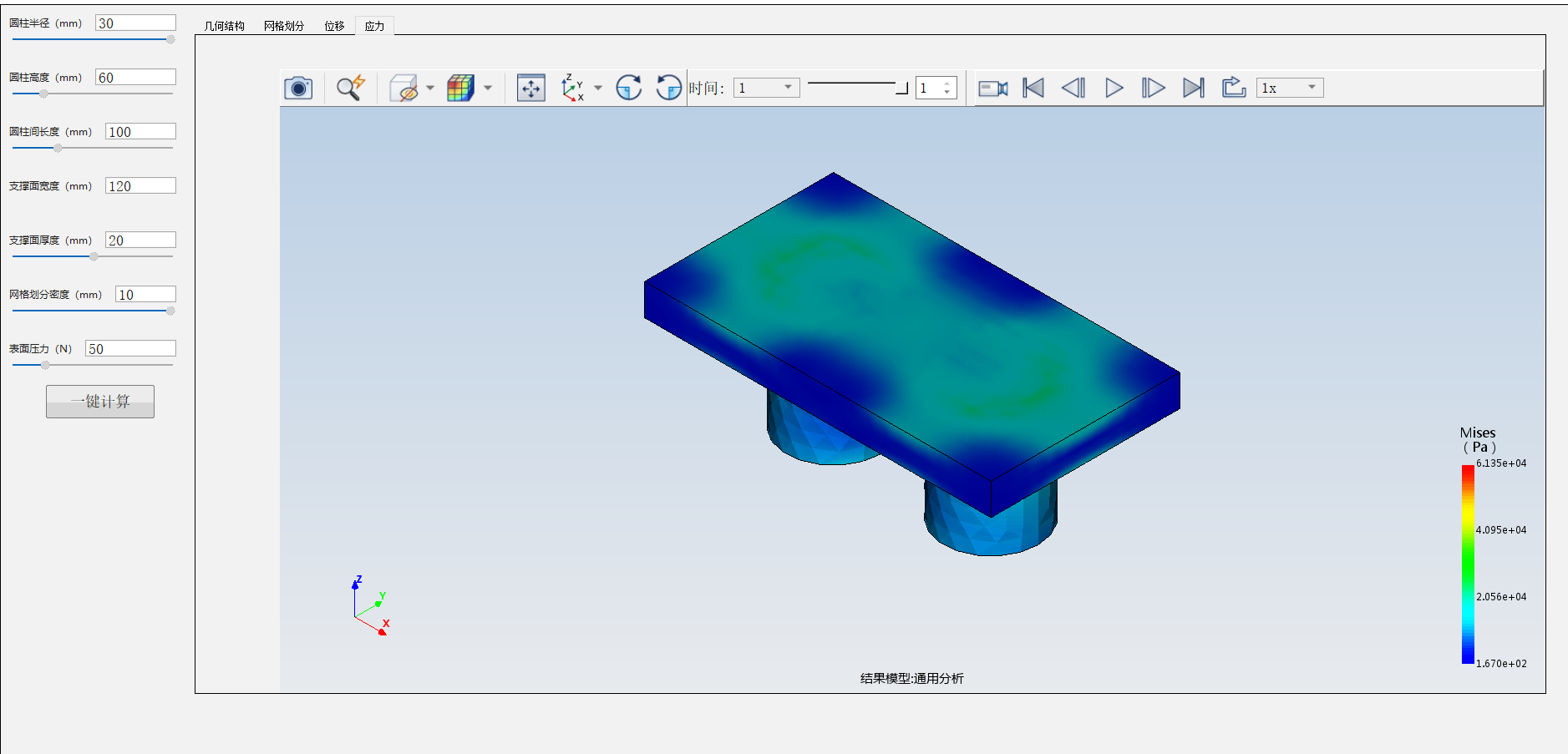Click the 支撑面宽度 input field

tap(140, 186)
